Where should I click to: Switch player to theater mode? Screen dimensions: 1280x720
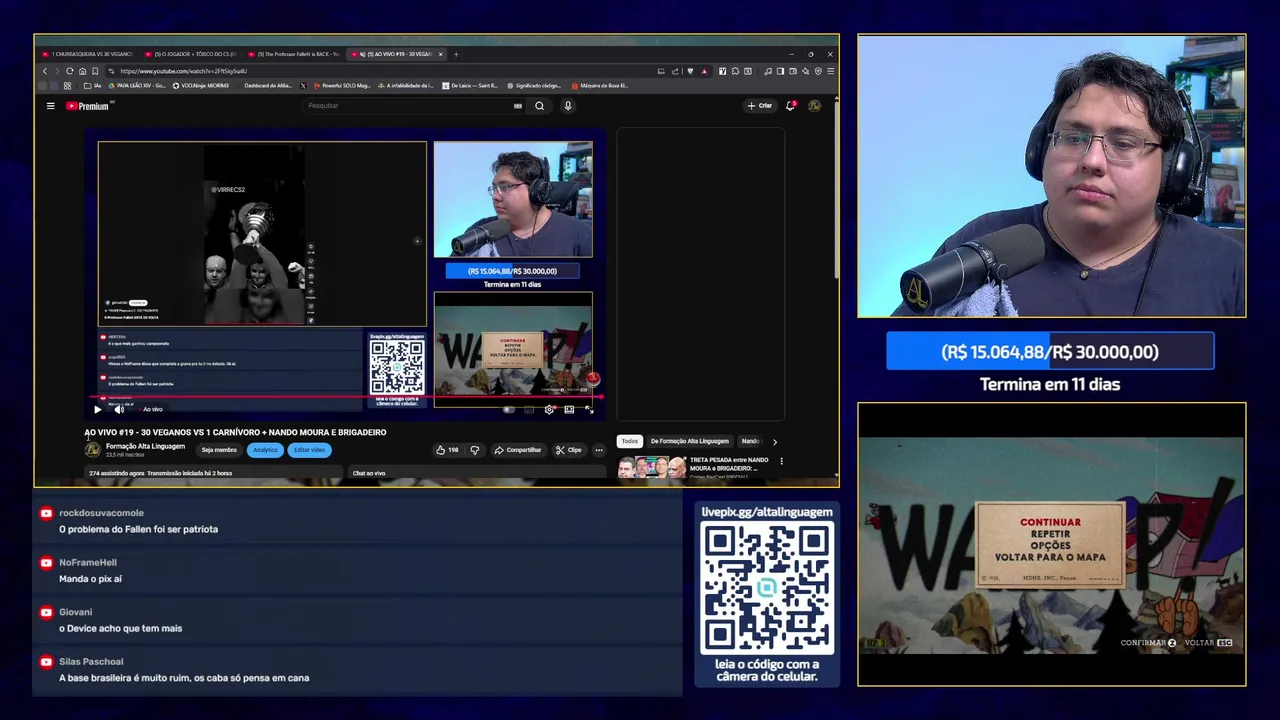click(569, 409)
